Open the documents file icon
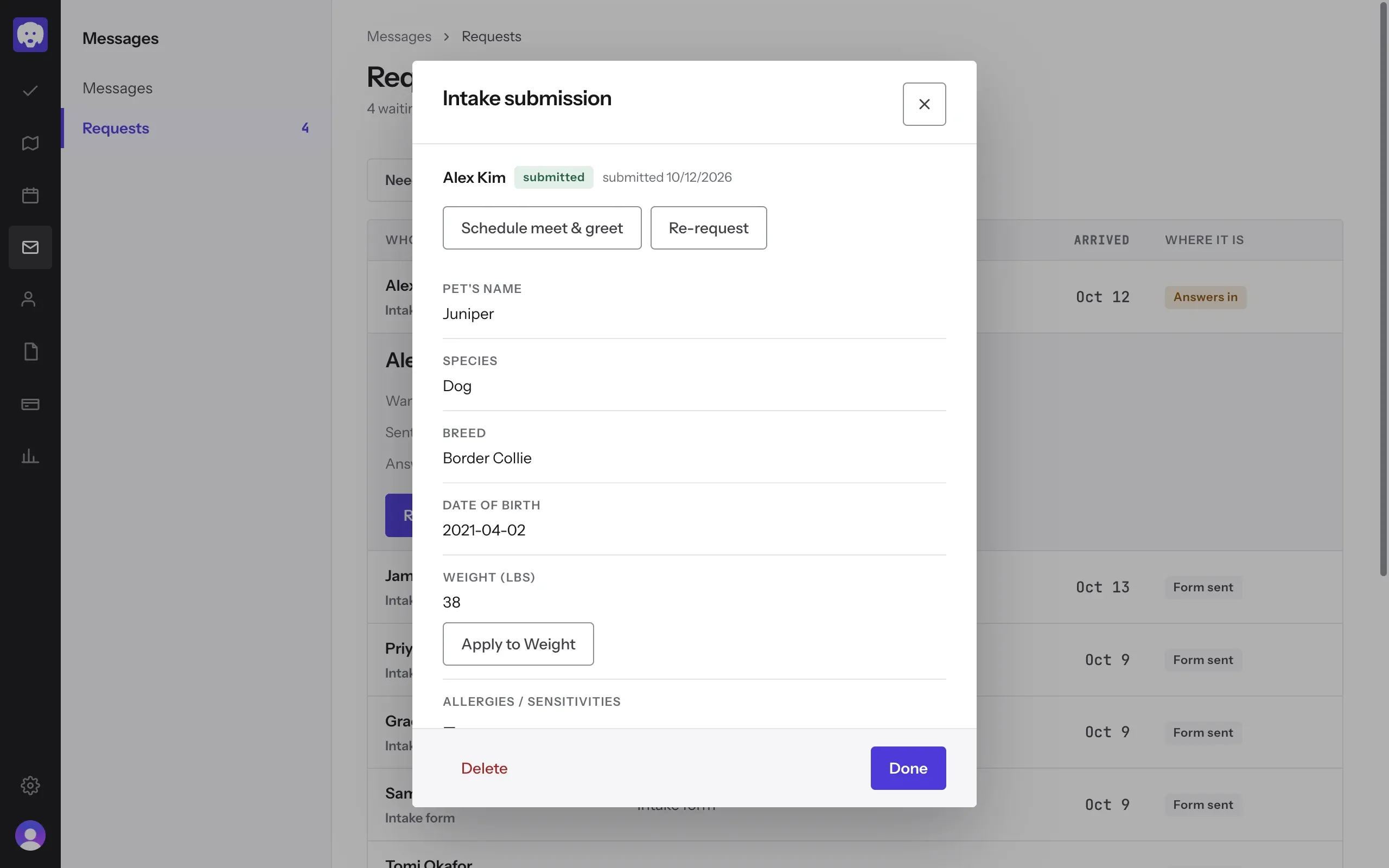 [30, 352]
